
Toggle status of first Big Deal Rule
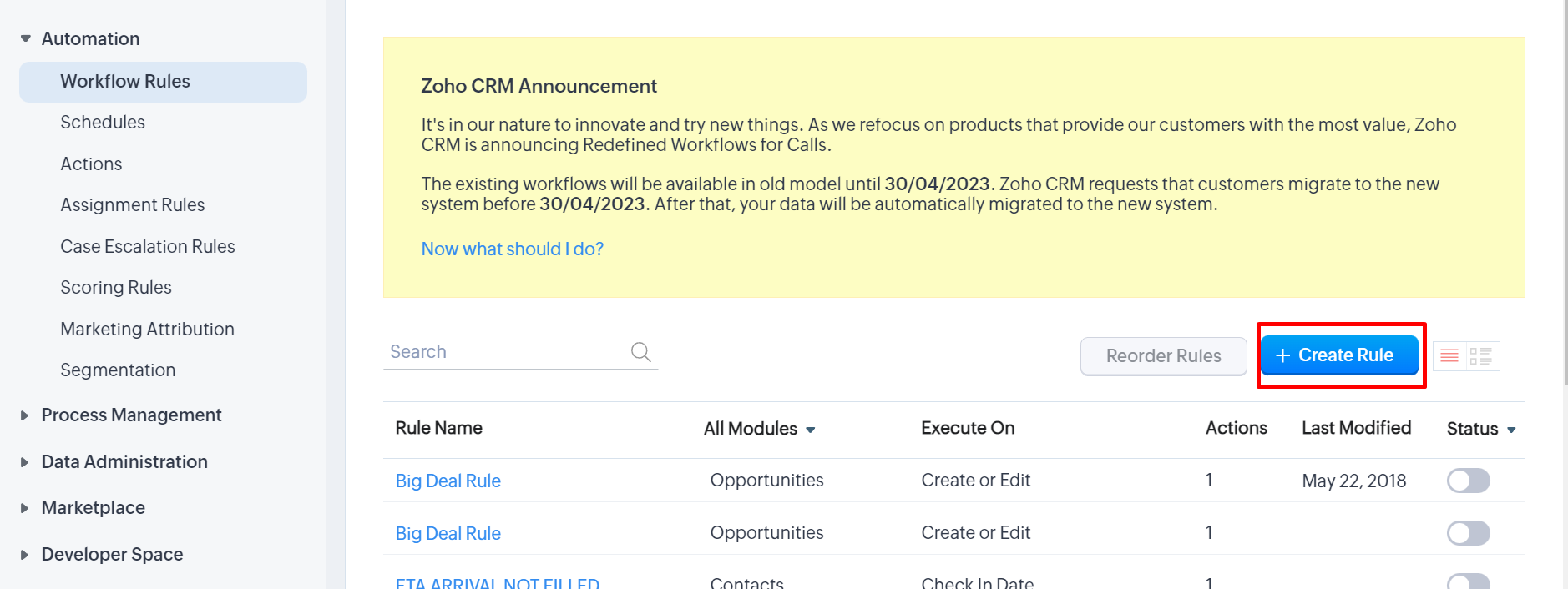[x=1468, y=481]
